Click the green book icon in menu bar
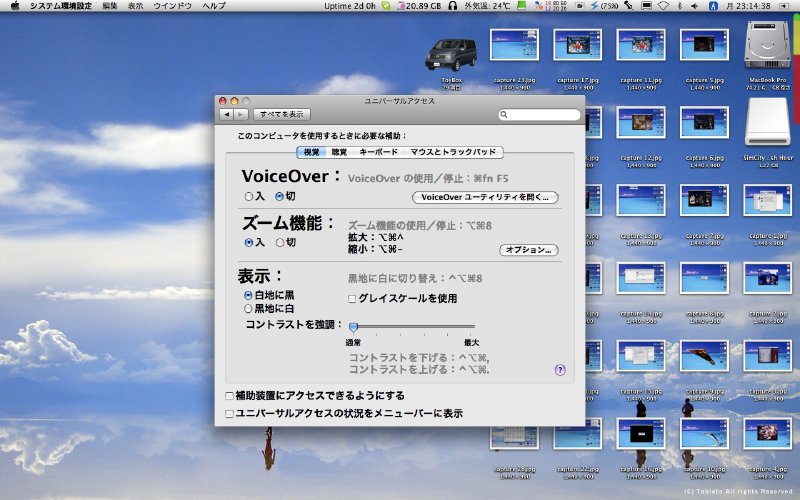800x500 pixels. (521, 6)
